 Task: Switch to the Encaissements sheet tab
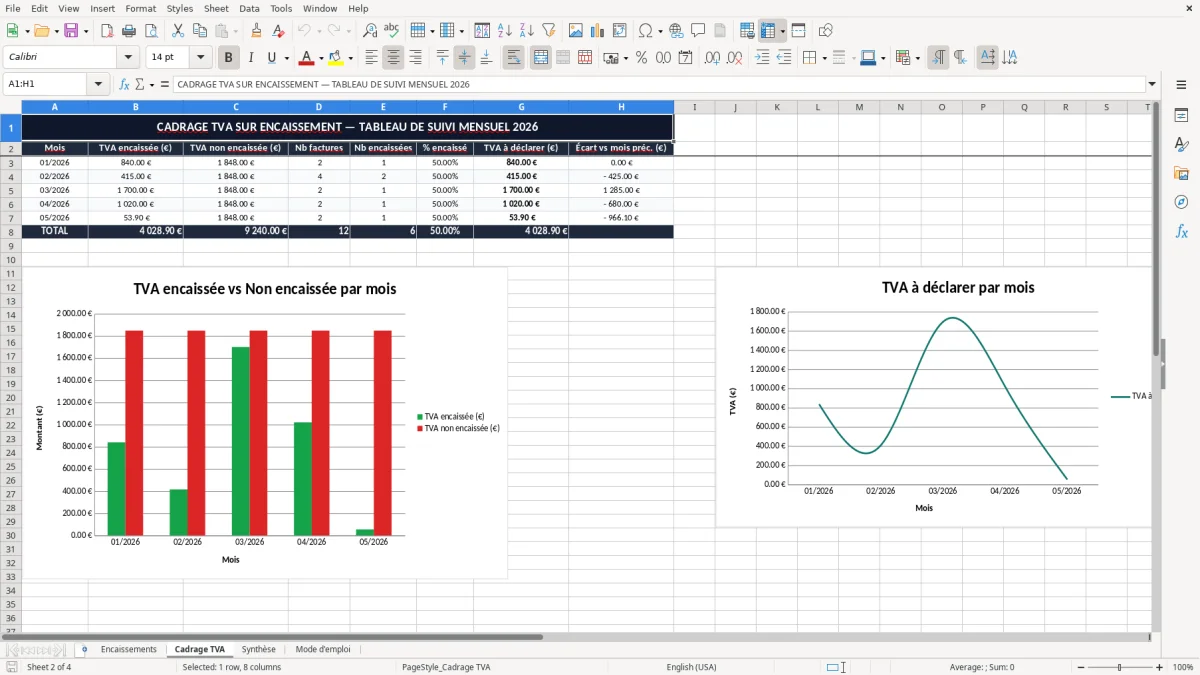[x=129, y=650]
